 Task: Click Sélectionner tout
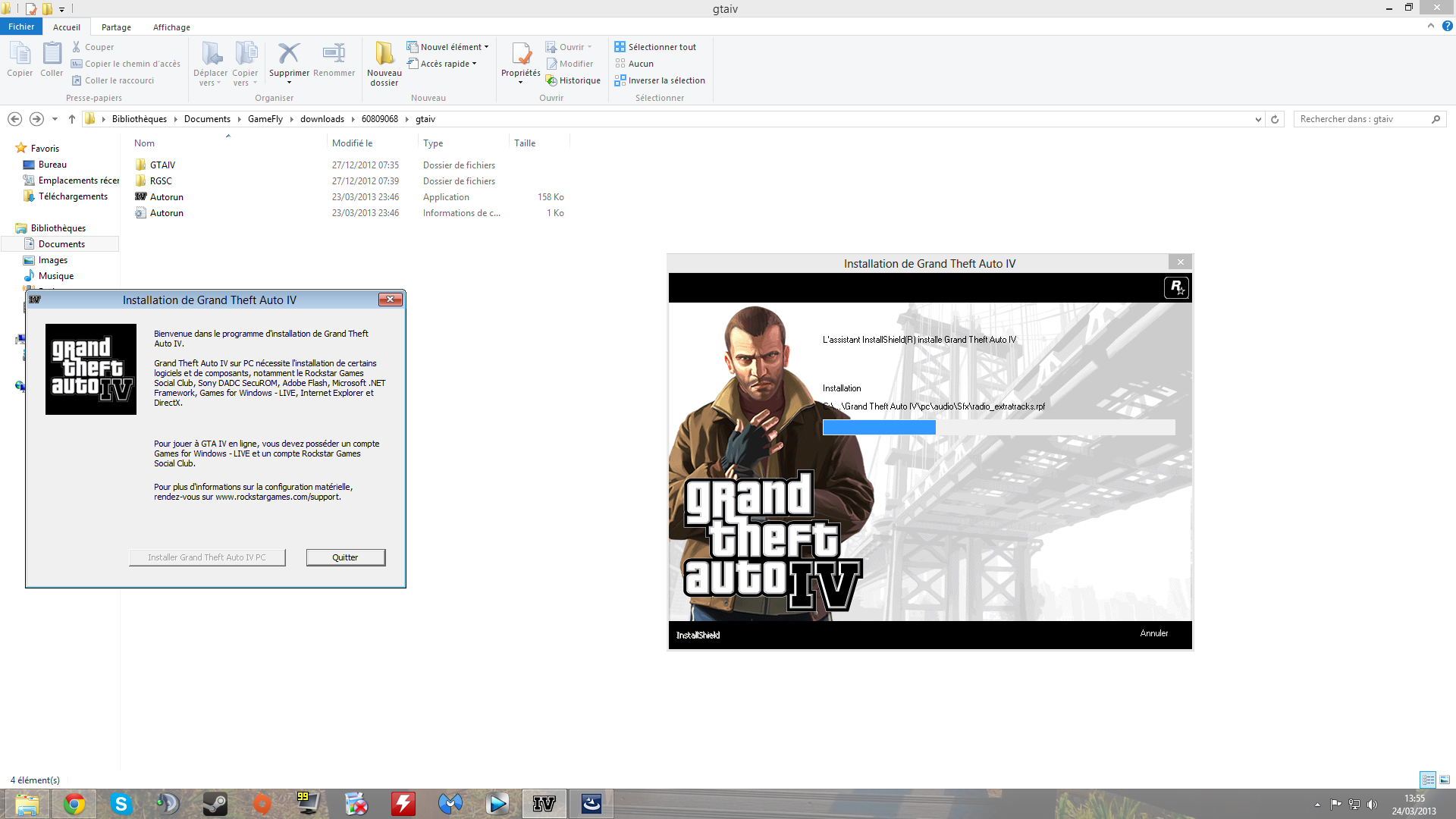tap(655, 47)
